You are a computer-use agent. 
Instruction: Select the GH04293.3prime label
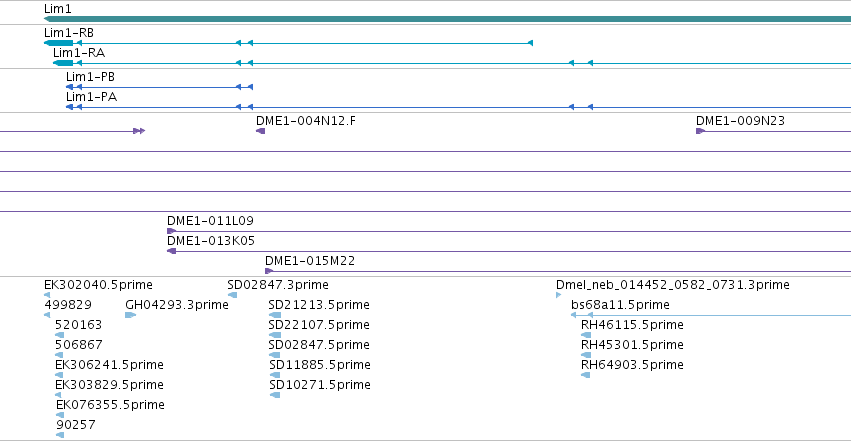click(177, 305)
